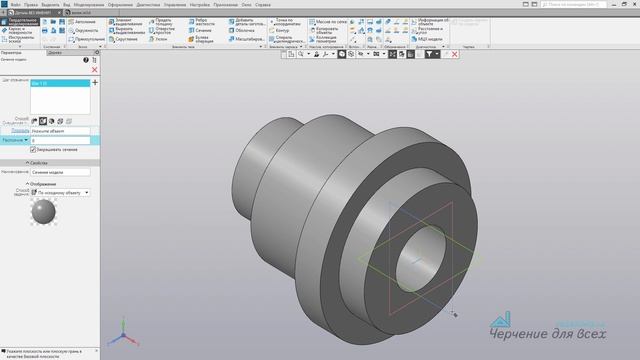This screenshot has width=640, height=360.
Task: Click the red X in view toolbar
Action: pyautogui.click(x=455, y=54)
